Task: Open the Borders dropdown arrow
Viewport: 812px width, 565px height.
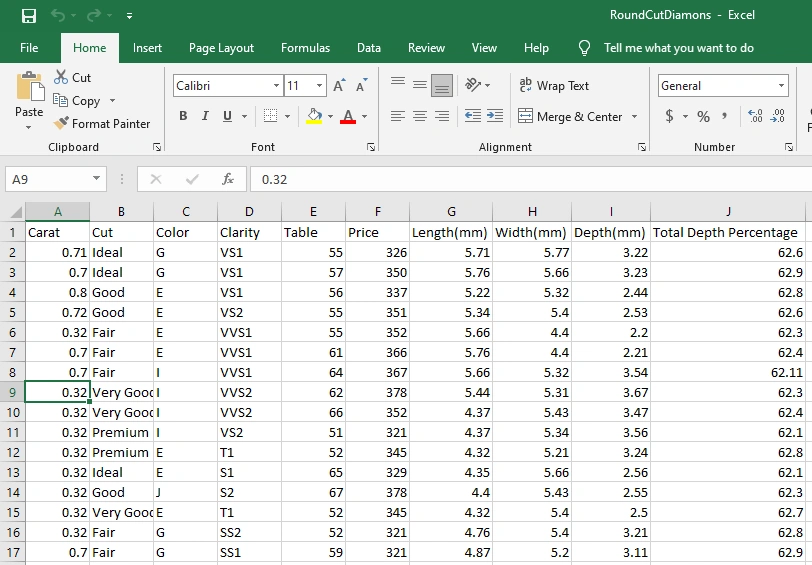Action: [287, 117]
